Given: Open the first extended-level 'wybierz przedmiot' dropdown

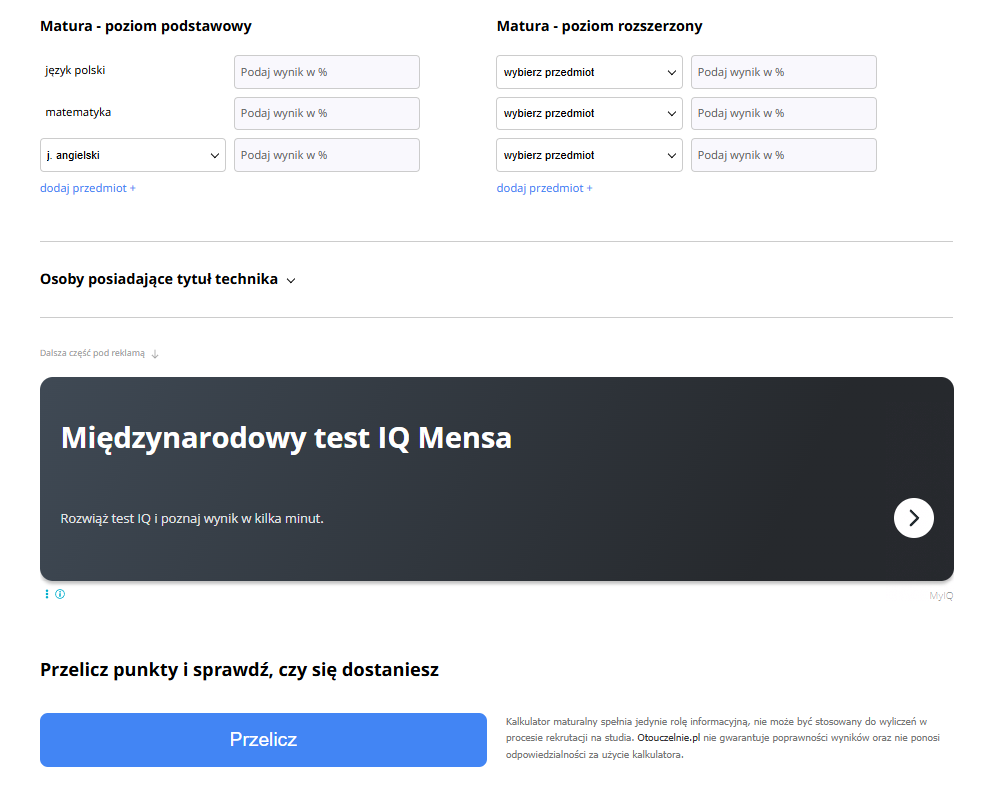Looking at the screenshot, I should 589,72.
